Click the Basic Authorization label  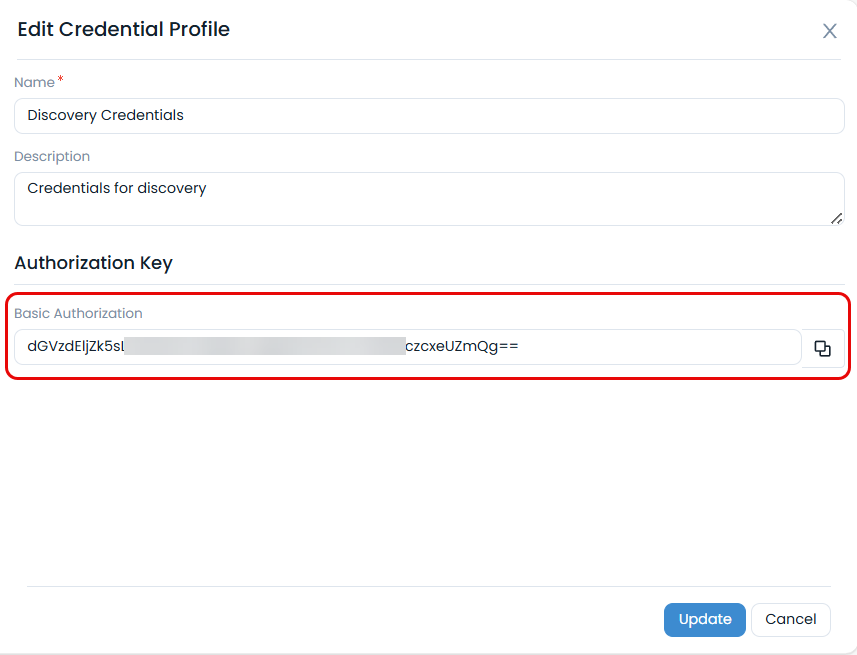[78, 313]
